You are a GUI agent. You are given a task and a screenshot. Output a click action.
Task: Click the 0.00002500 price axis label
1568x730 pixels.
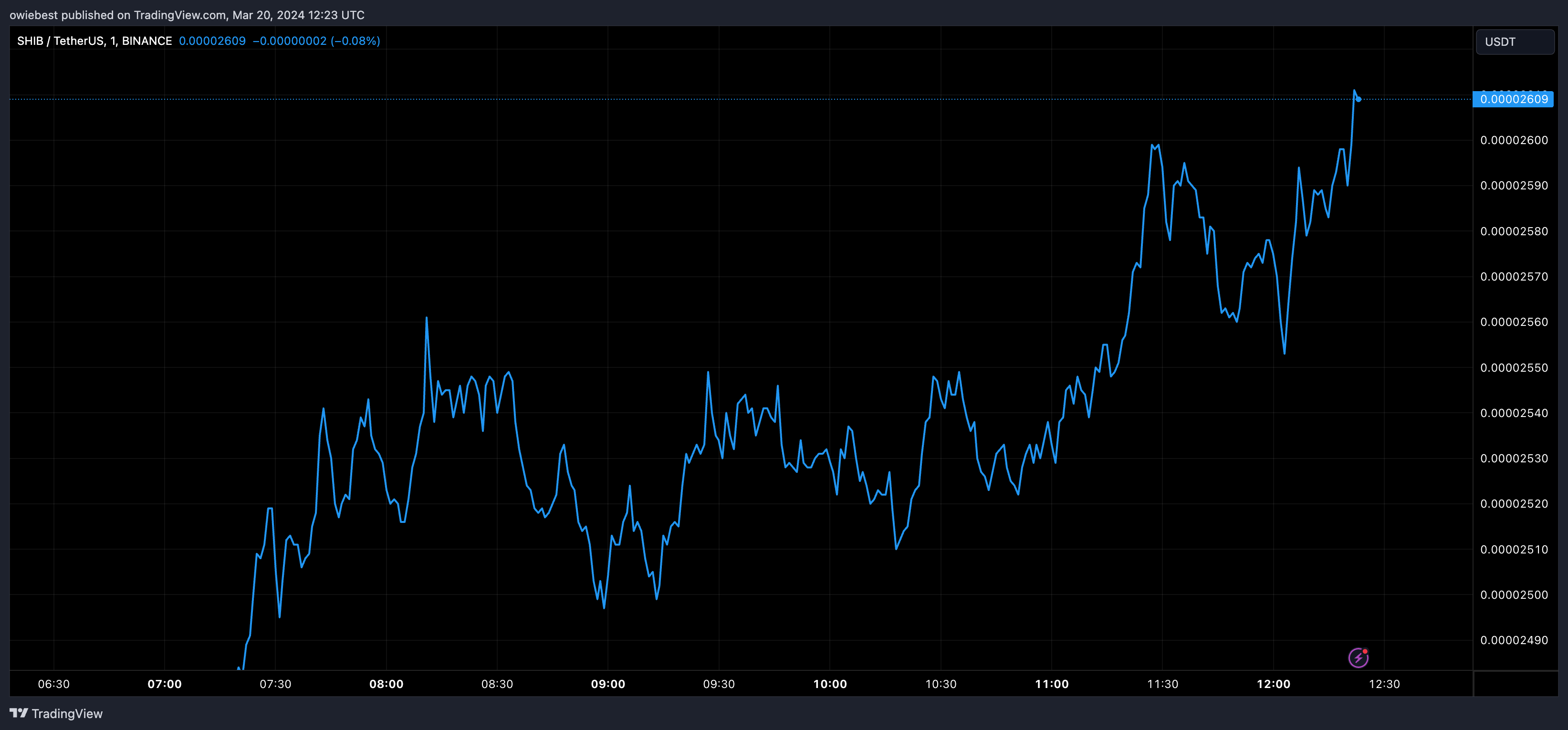pyautogui.click(x=1514, y=595)
